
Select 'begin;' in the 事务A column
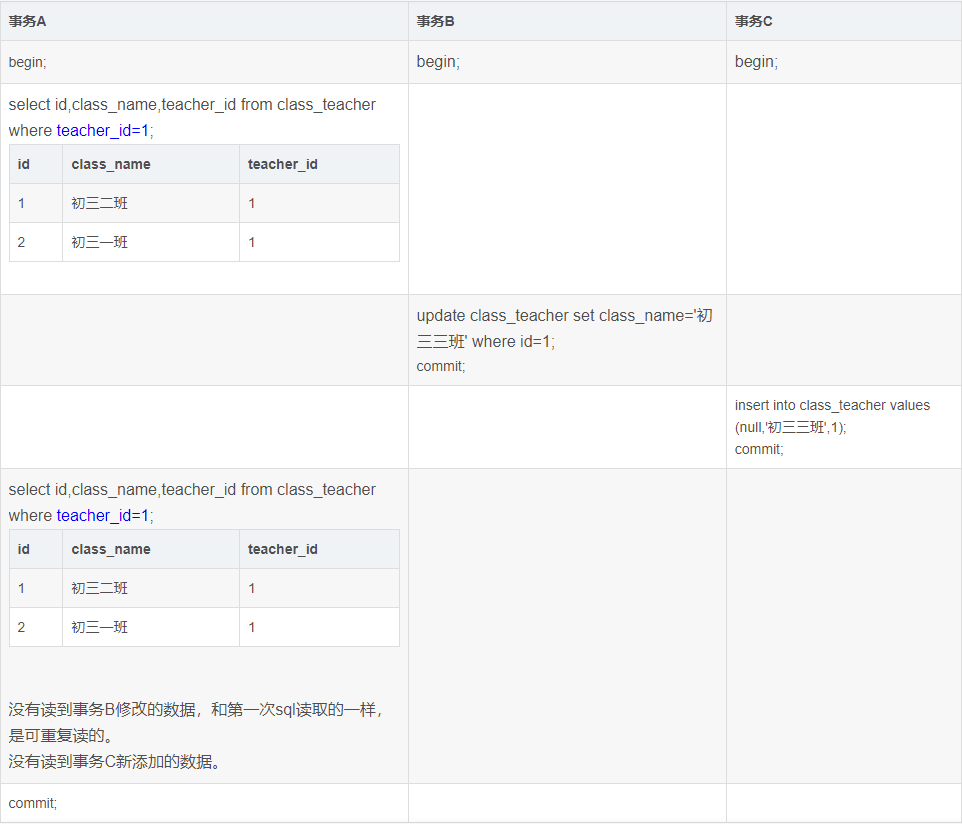(x=27, y=62)
